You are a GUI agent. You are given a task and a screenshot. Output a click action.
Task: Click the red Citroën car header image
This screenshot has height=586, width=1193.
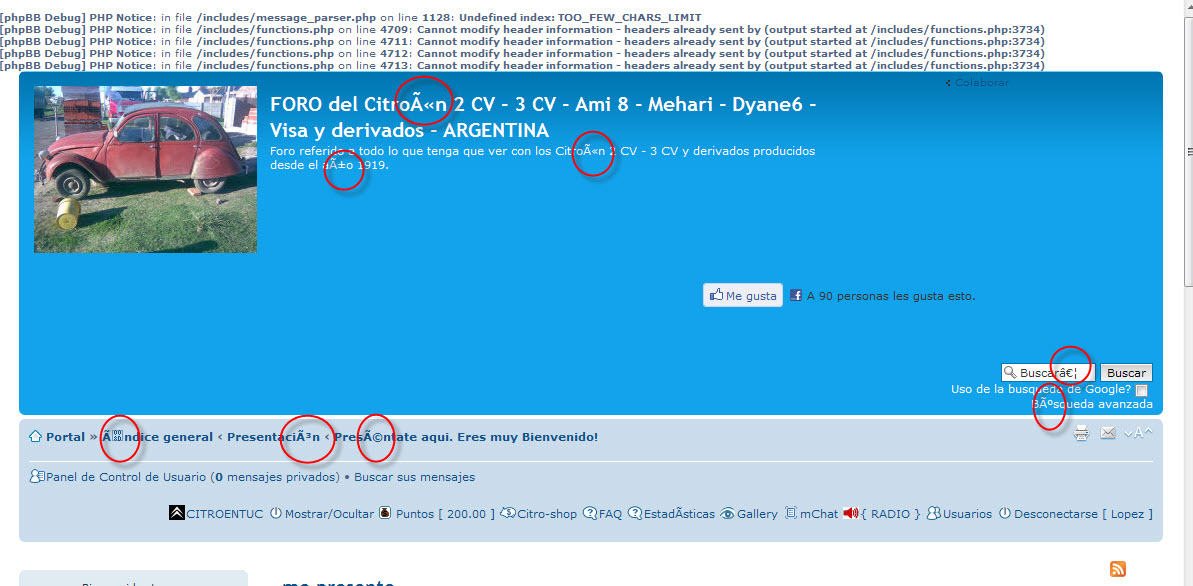[x=145, y=169]
